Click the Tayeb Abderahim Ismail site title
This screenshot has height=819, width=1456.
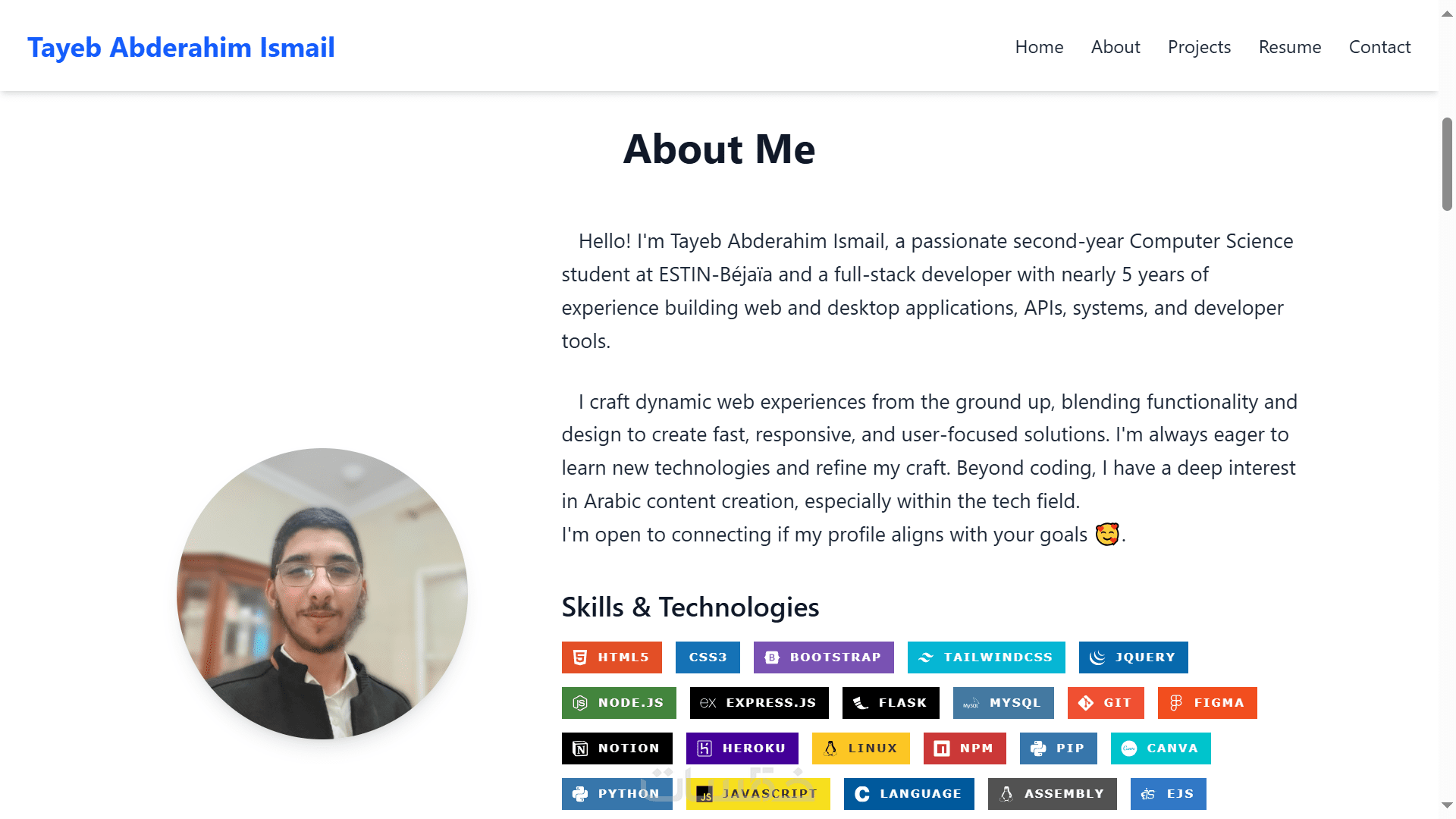[181, 47]
